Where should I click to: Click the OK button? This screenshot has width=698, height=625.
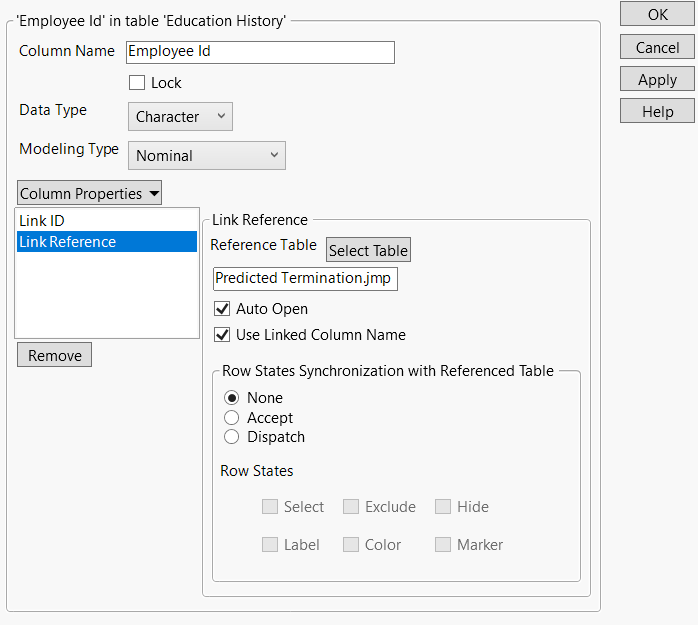click(657, 15)
